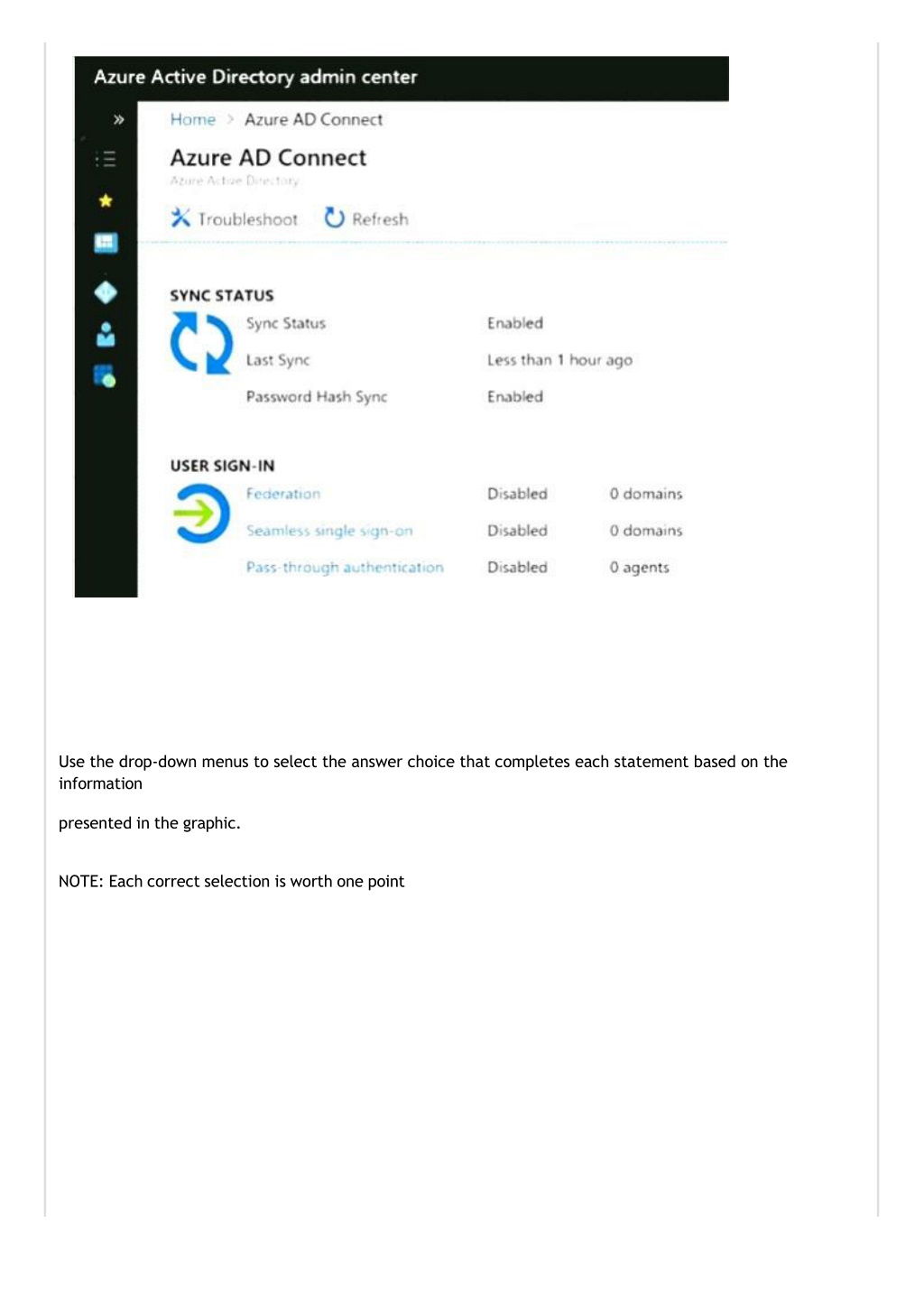Image resolution: width=924 pixels, height=1306 pixels.
Task: Click the yellow Favorites star icon
Action: point(106,200)
